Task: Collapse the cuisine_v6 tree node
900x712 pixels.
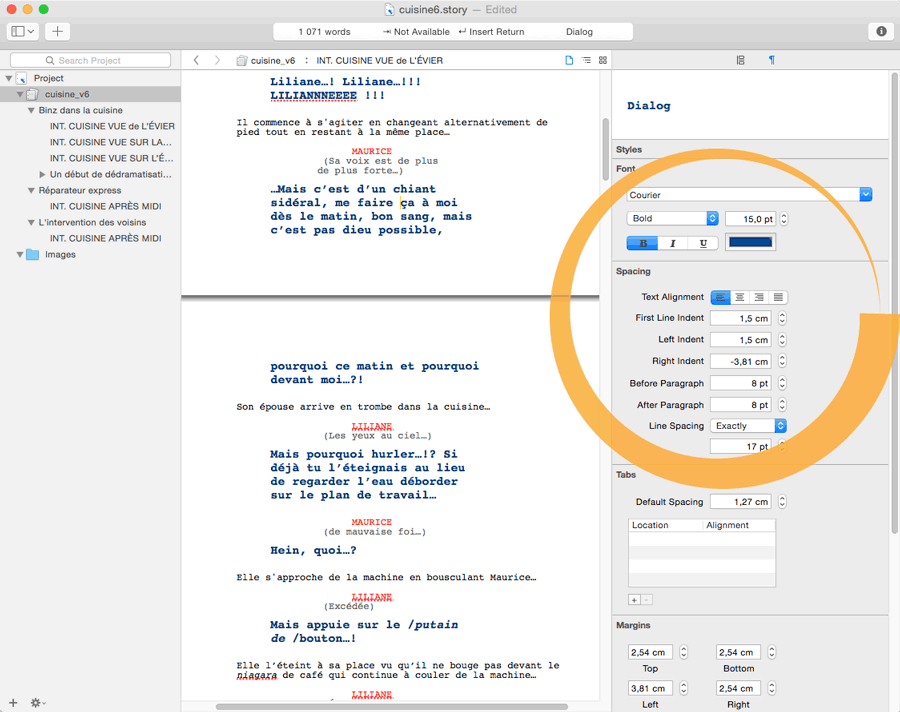Action: pyautogui.click(x=20, y=94)
